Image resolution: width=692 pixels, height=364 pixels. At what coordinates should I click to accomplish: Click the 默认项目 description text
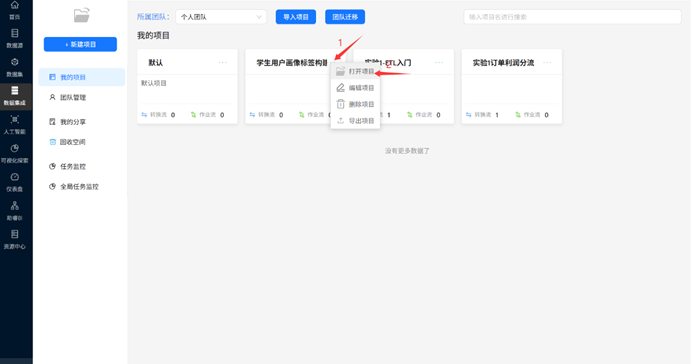coord(154,83)
